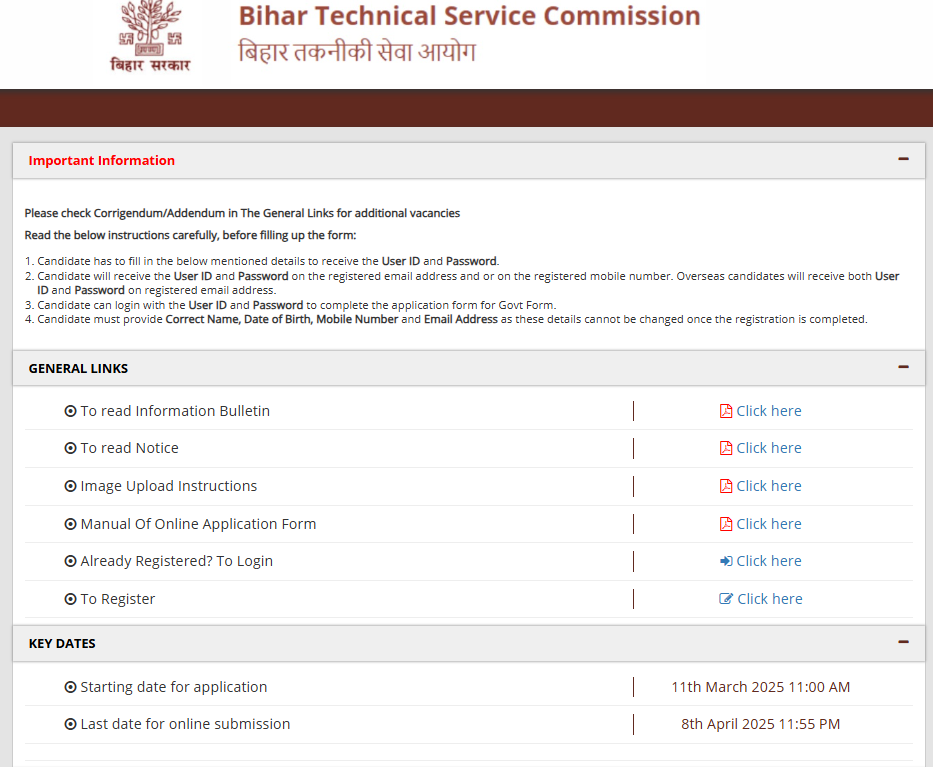Image resolution: width=933 pixels, height=767 pixels.
Task: Collapse the Important Information panel
Action: click(x=903, y=159)
